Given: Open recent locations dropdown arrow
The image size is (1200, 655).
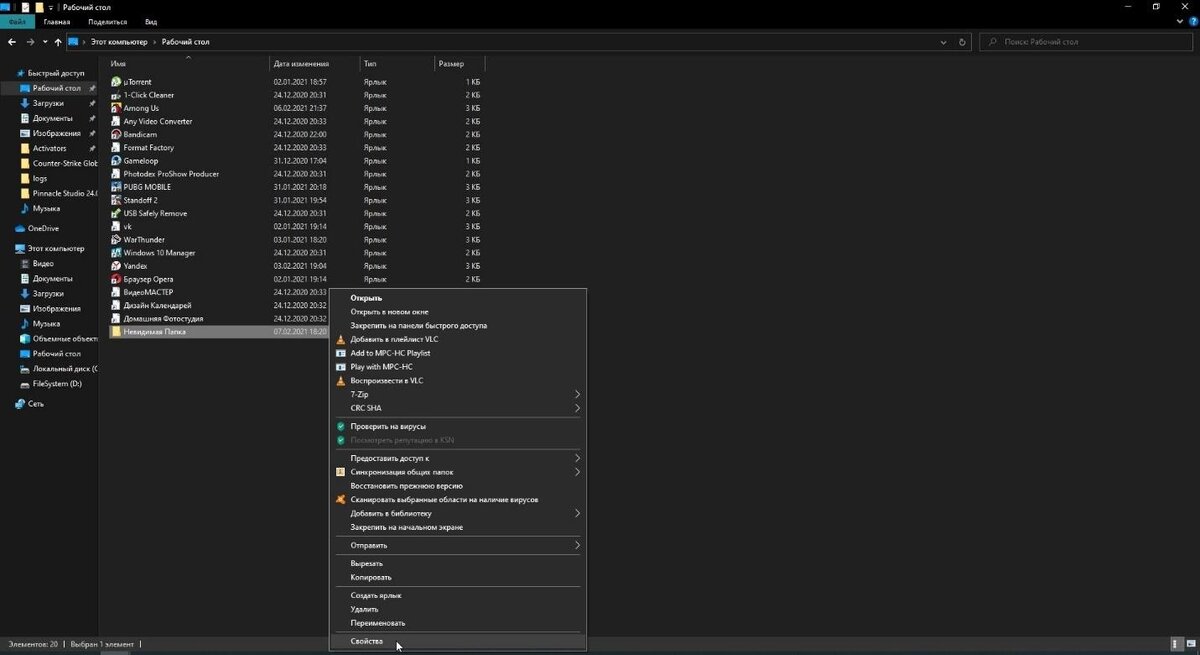Looking at the screenshot, I should click(46, 42).
